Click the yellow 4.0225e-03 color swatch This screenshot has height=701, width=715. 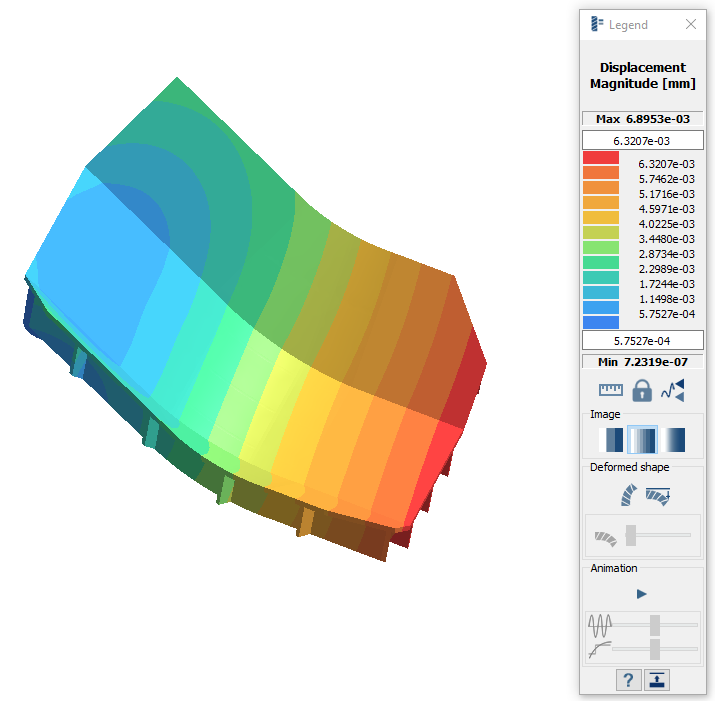tap(600, 233)
